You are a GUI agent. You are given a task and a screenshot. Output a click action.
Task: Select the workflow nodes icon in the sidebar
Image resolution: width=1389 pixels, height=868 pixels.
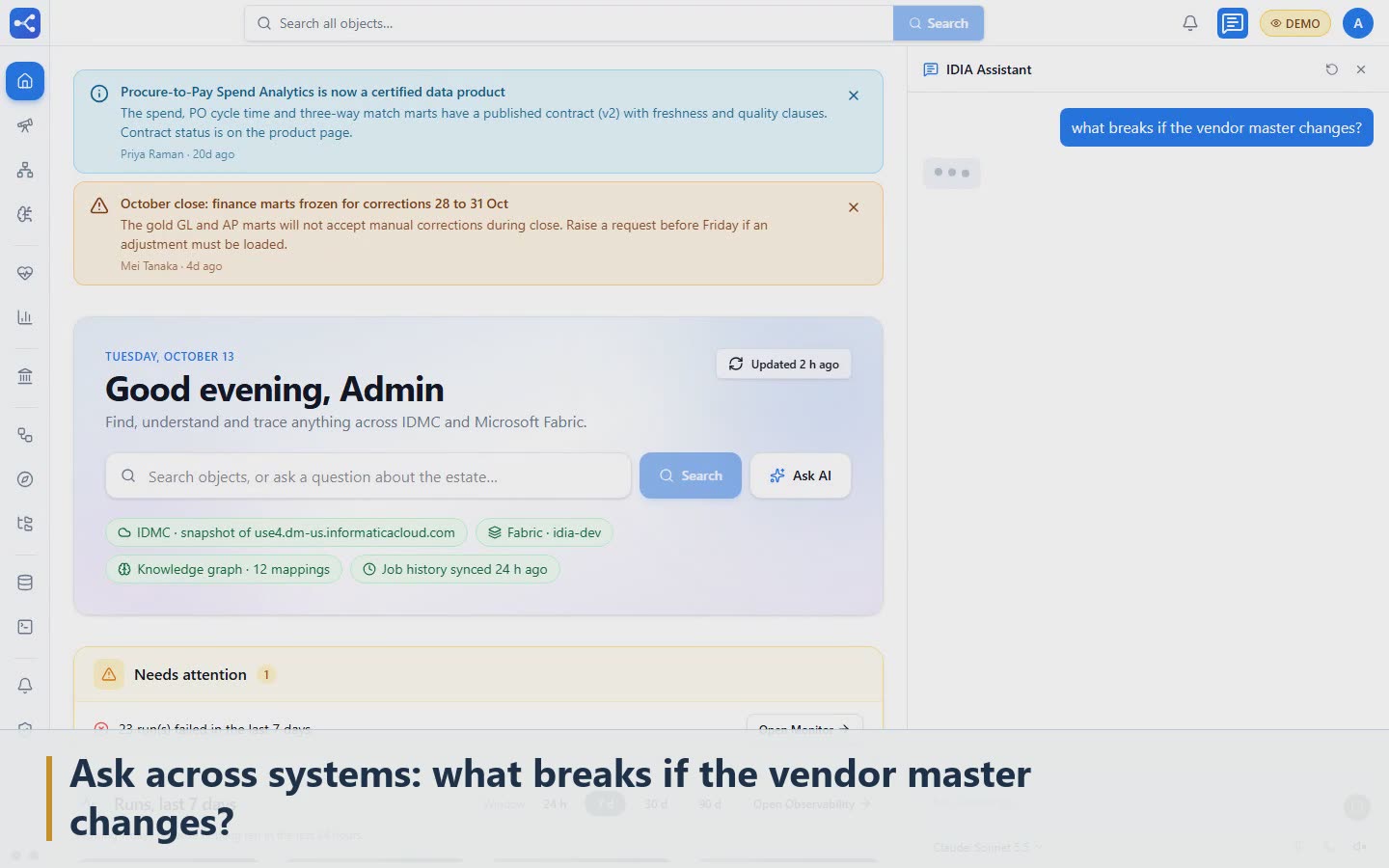click(25, 435)
